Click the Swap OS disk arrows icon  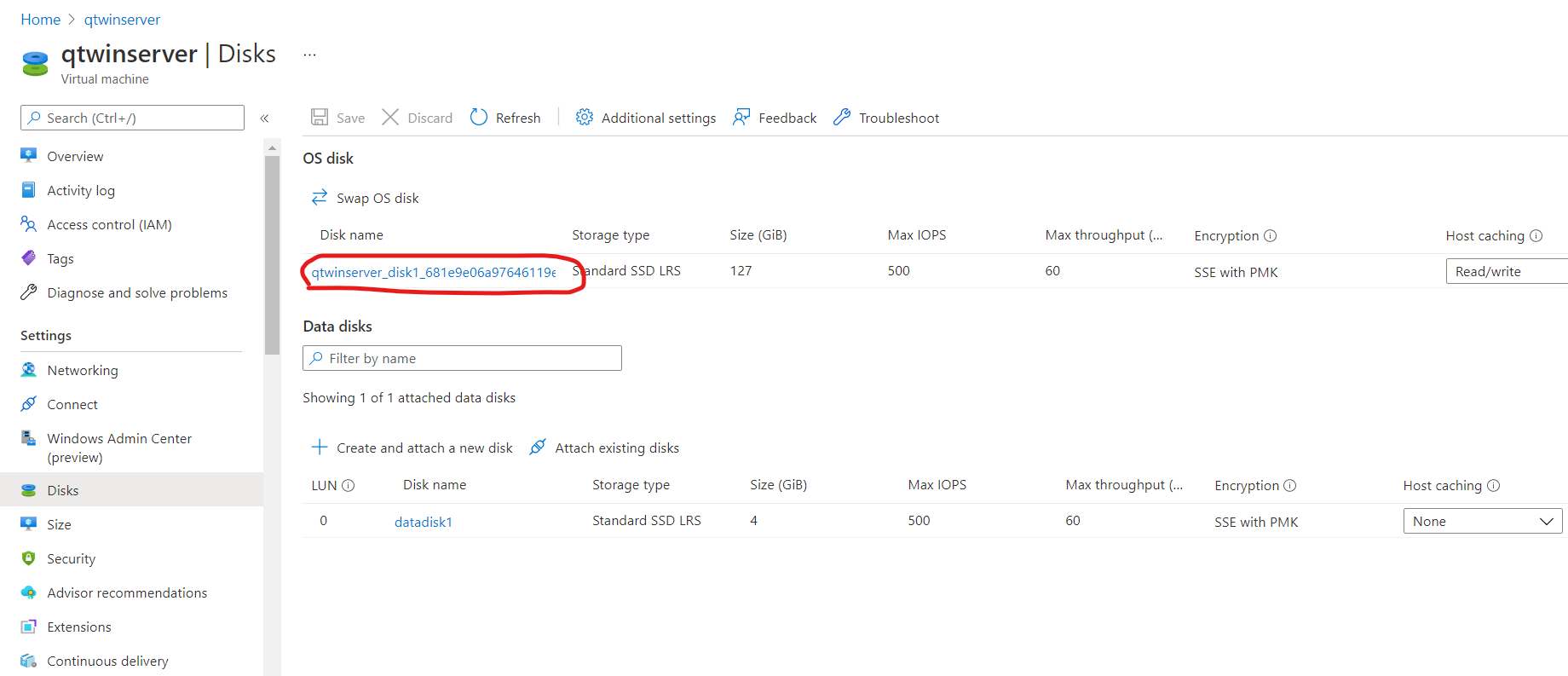coord(320,198)
